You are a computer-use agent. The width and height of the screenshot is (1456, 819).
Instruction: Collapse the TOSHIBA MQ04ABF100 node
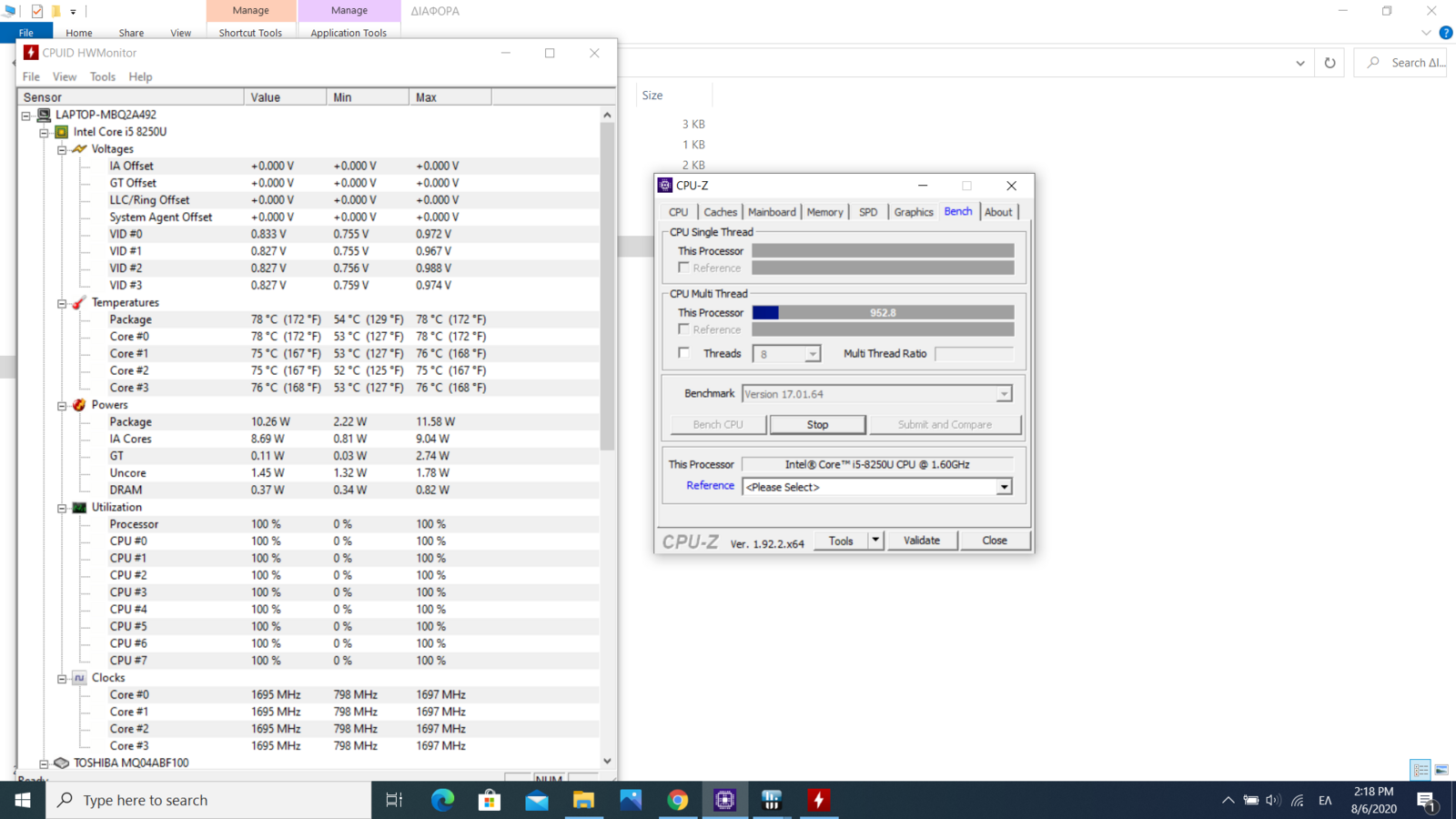coord(44,764)
